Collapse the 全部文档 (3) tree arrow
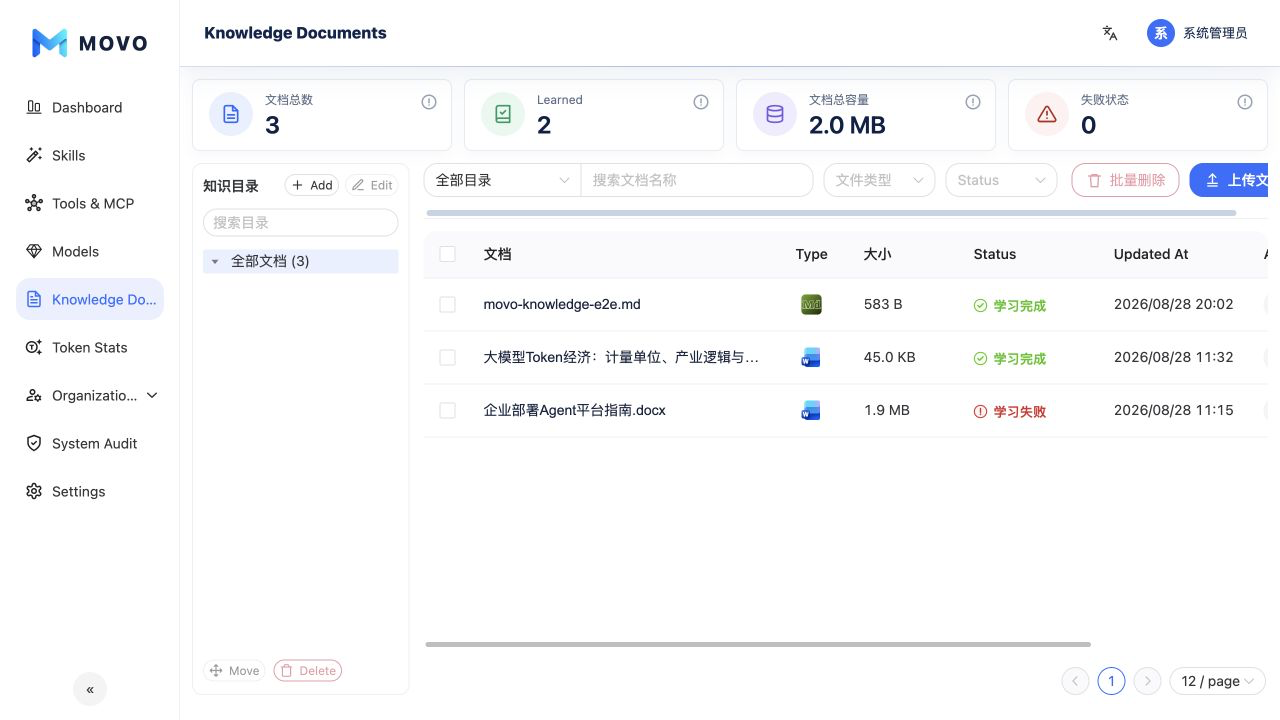 214,261
